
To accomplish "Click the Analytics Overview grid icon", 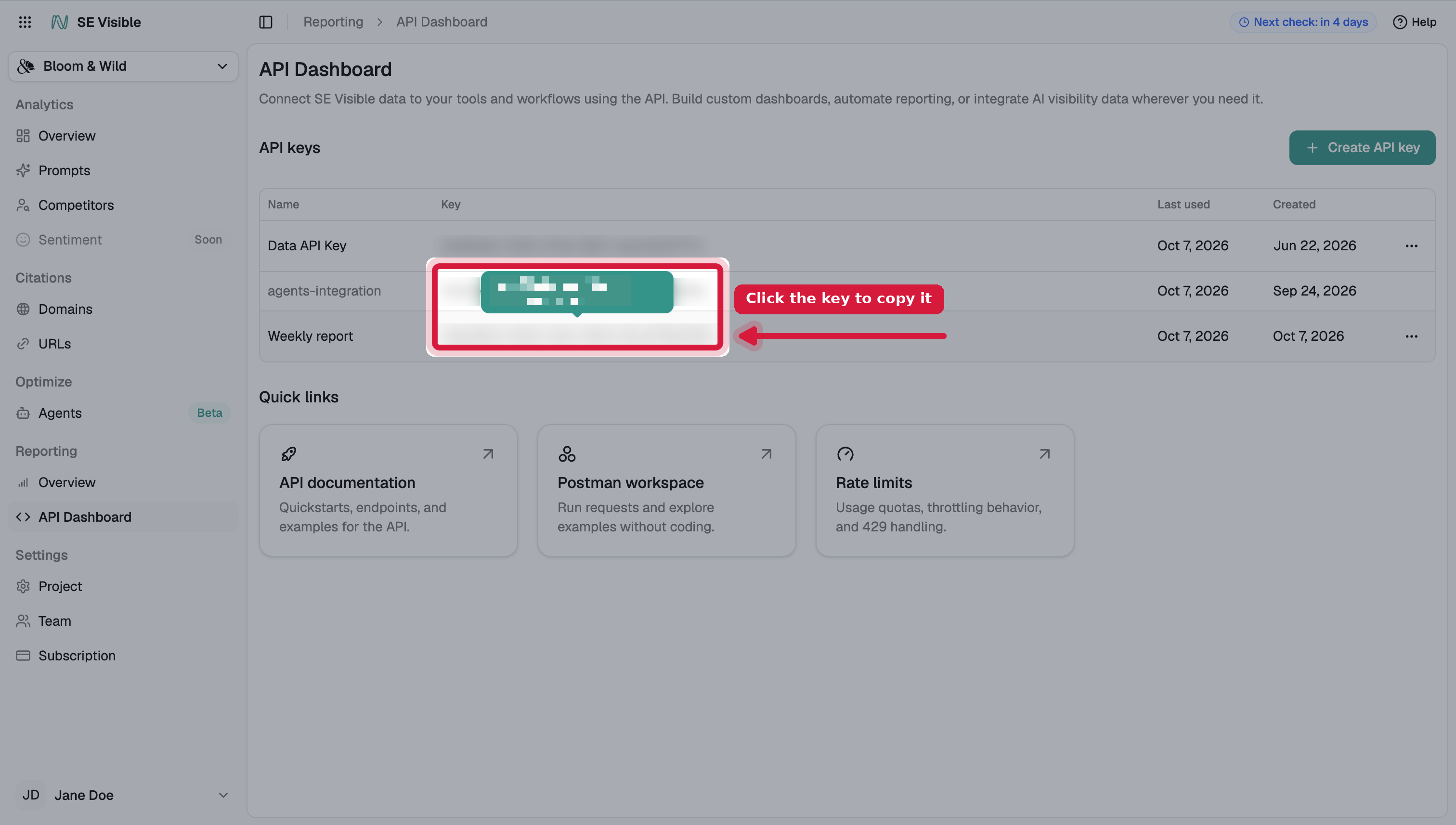I will click(x=23, y=136).
